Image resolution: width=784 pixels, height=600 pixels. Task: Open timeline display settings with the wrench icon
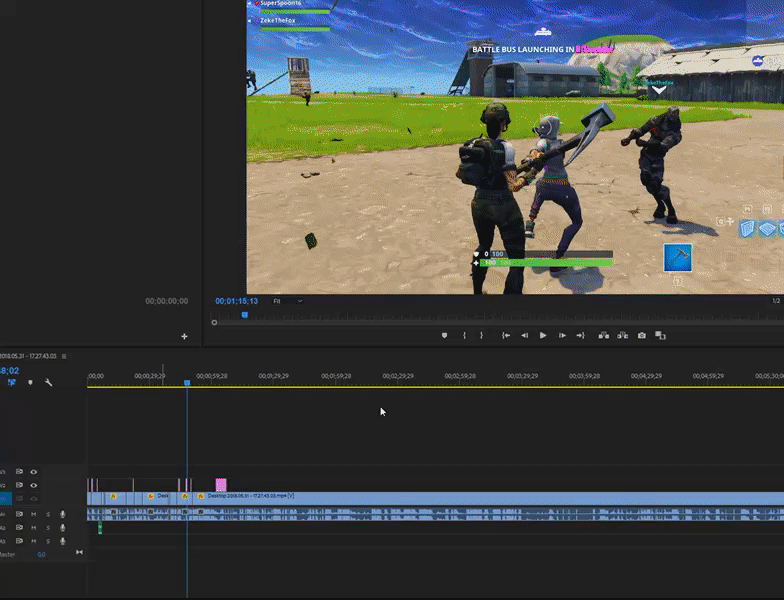[x=48, y=382]
